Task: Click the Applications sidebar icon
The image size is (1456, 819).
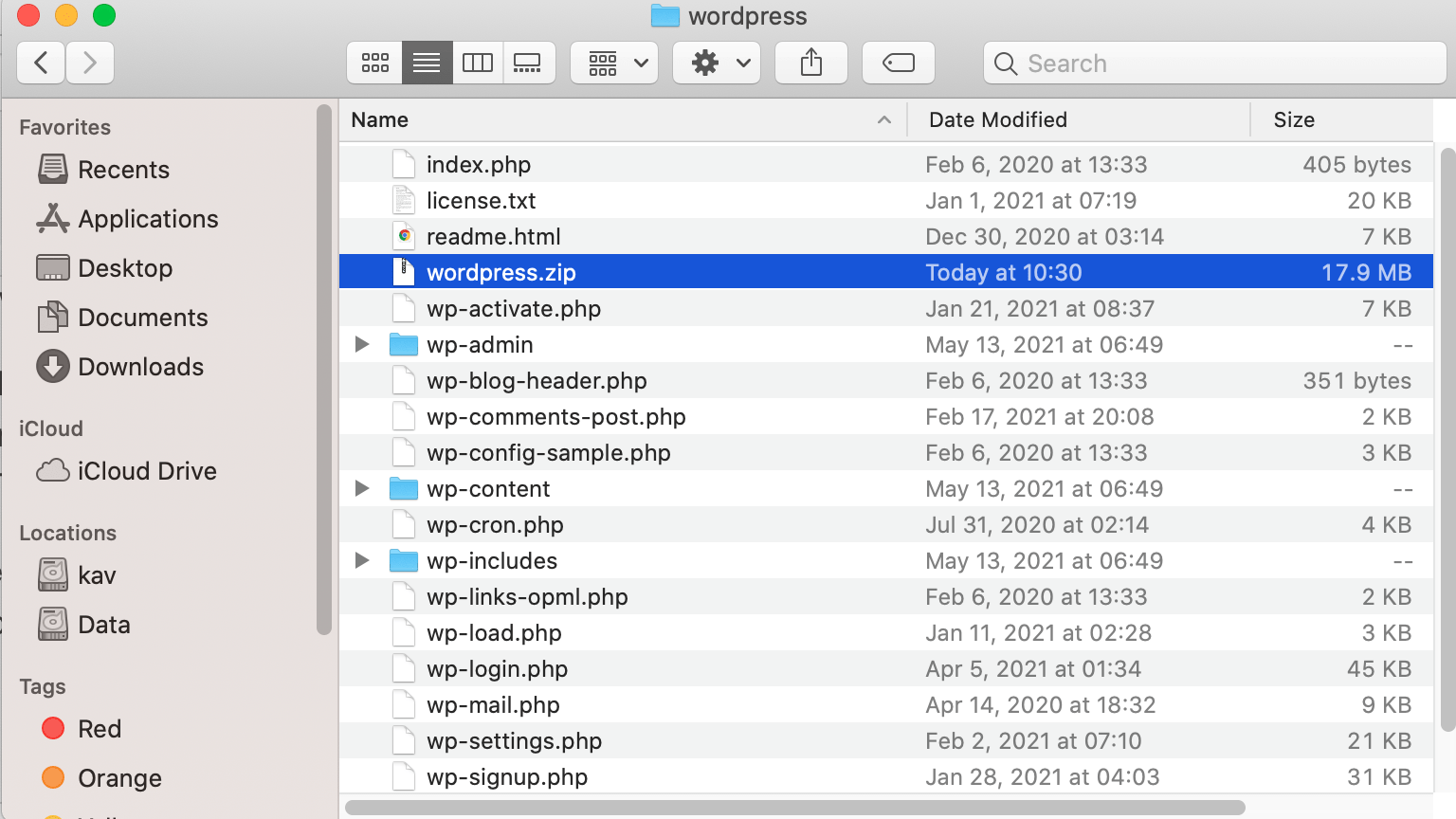Action: [x=53, y=219]
